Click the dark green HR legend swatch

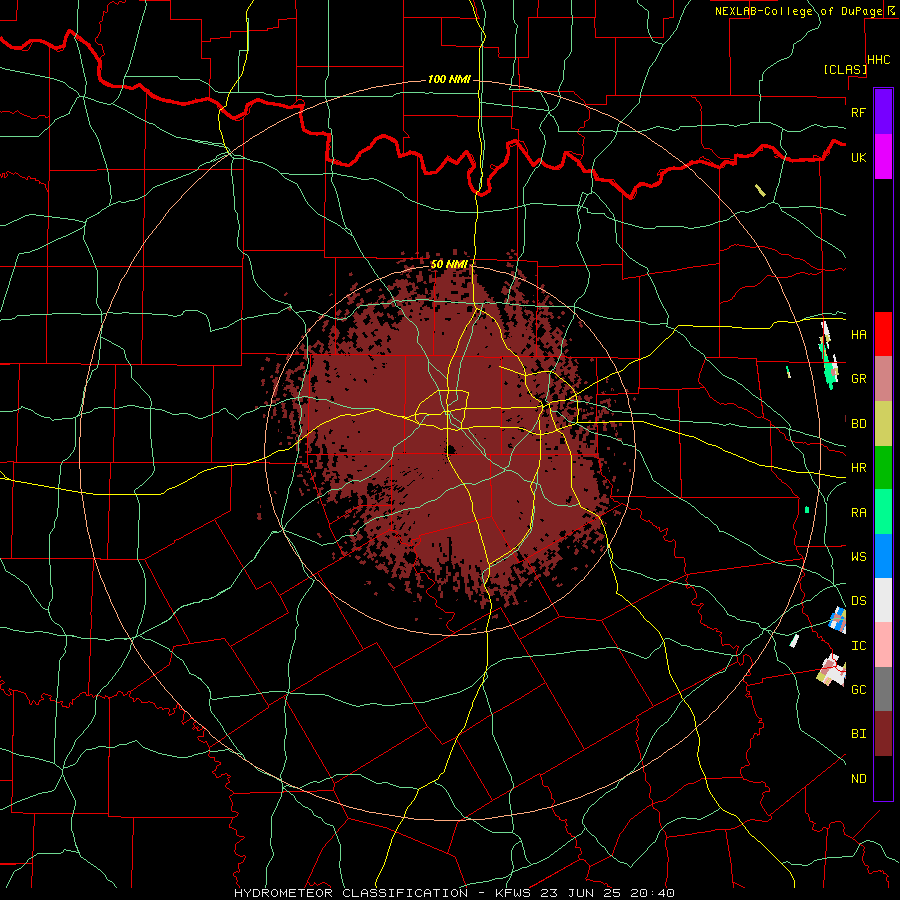click(883, 467)
